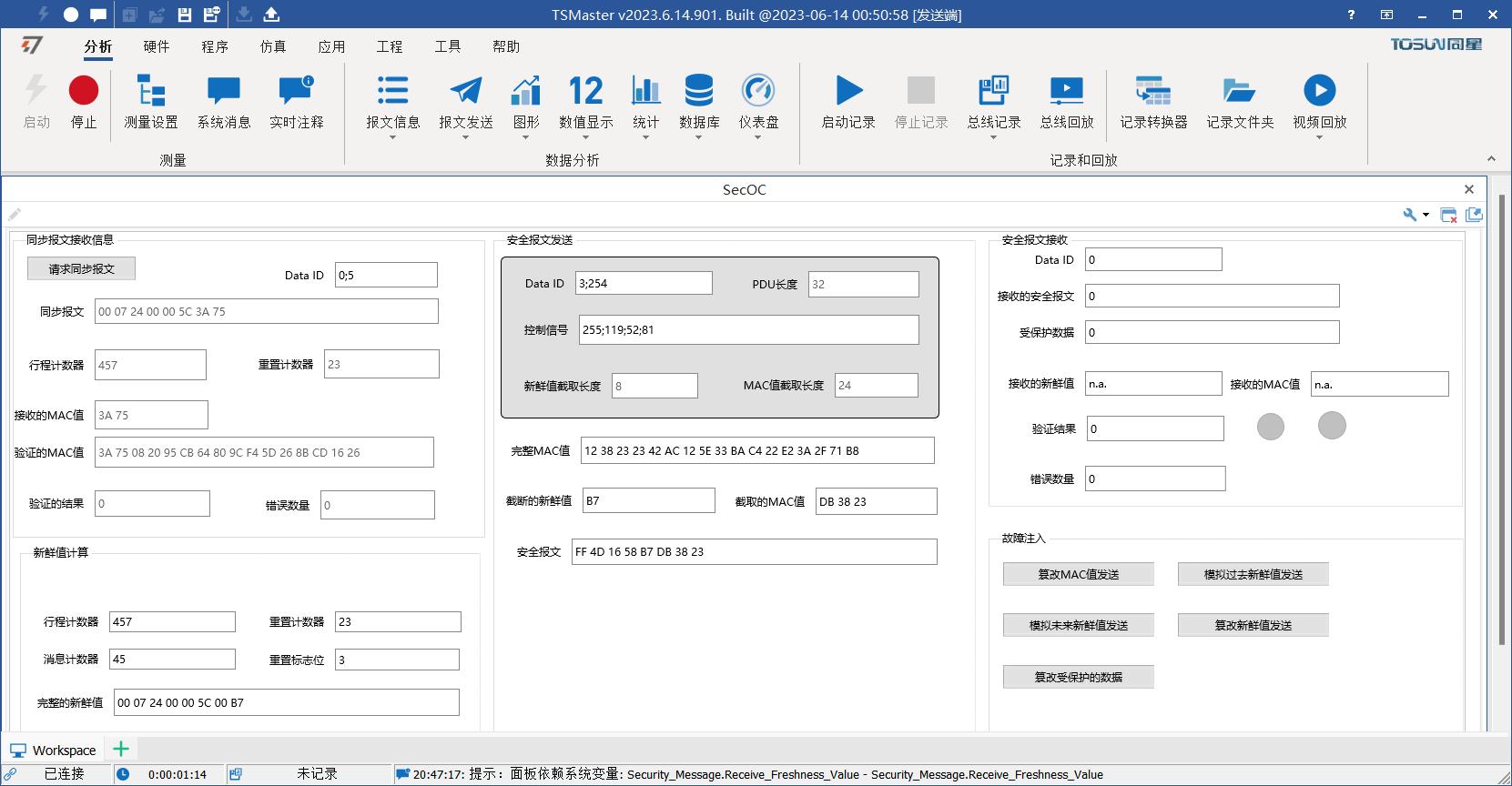Click 启动记录 start logging icon
The height and width of the screenshot is (786, 1512).
848,91
